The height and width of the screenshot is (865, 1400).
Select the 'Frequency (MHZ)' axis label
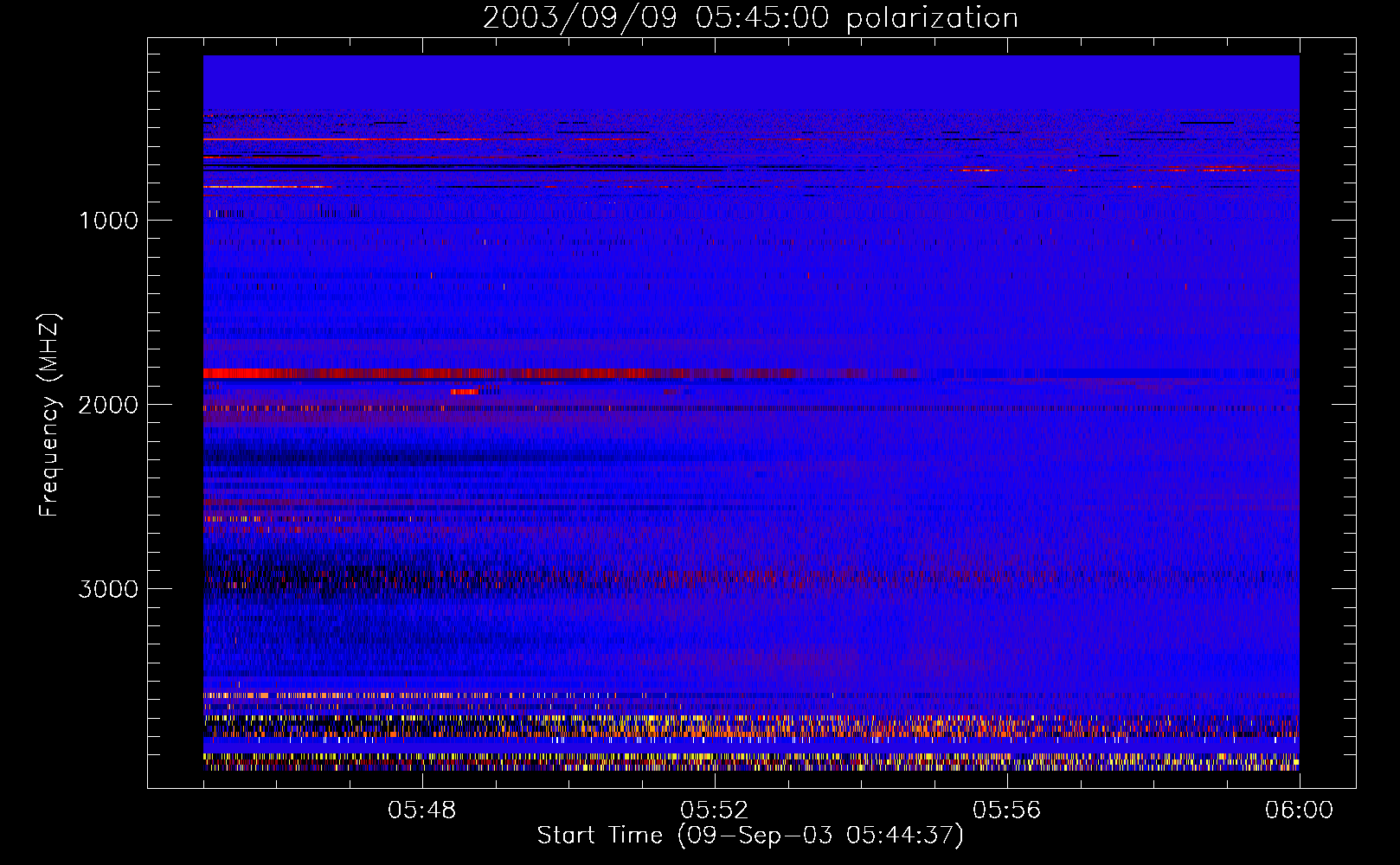click(x=50, y=415)
